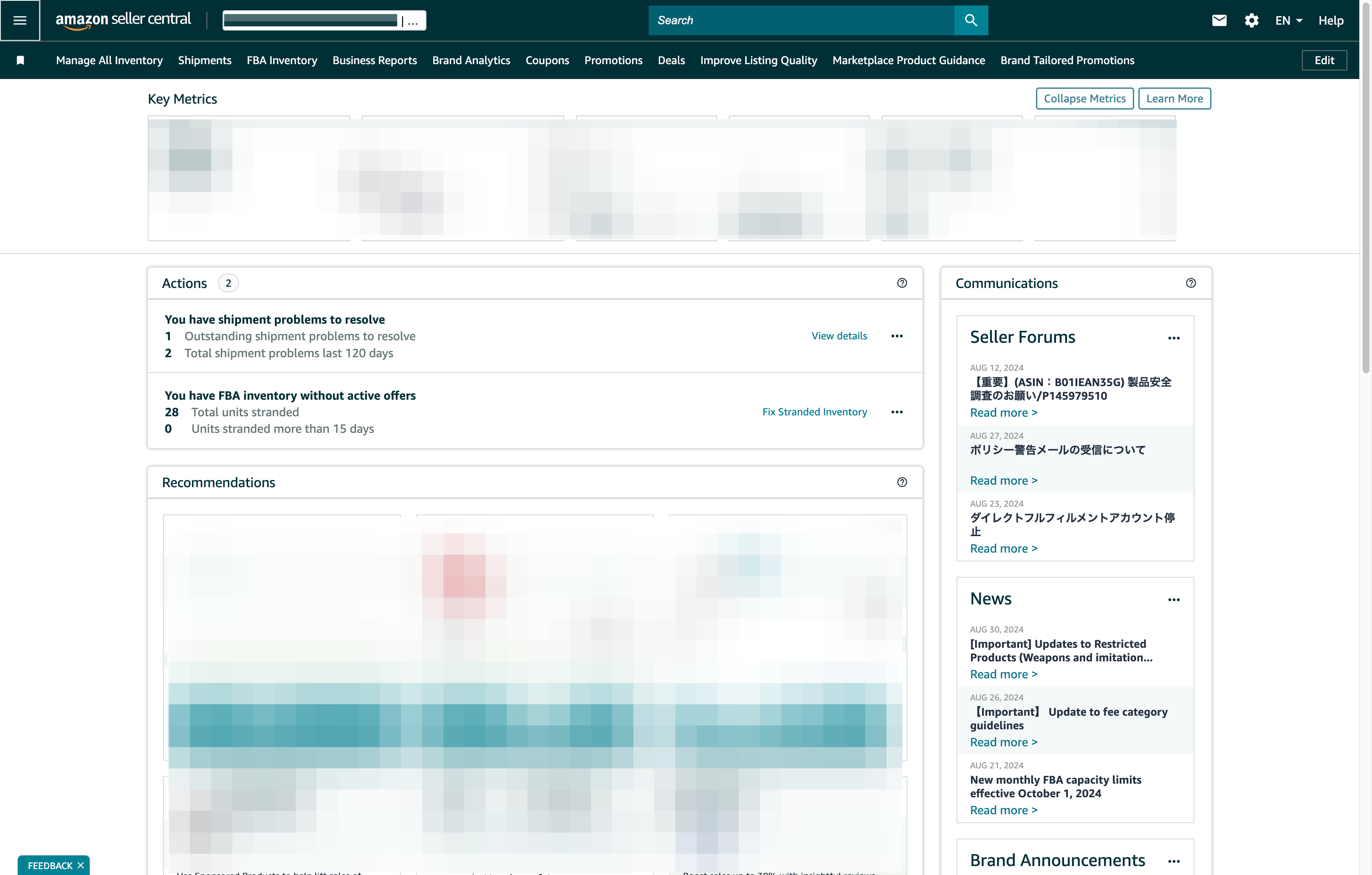Open Improve Listing Quality
The image size is (1372, 875).
(x=758, y=60)
